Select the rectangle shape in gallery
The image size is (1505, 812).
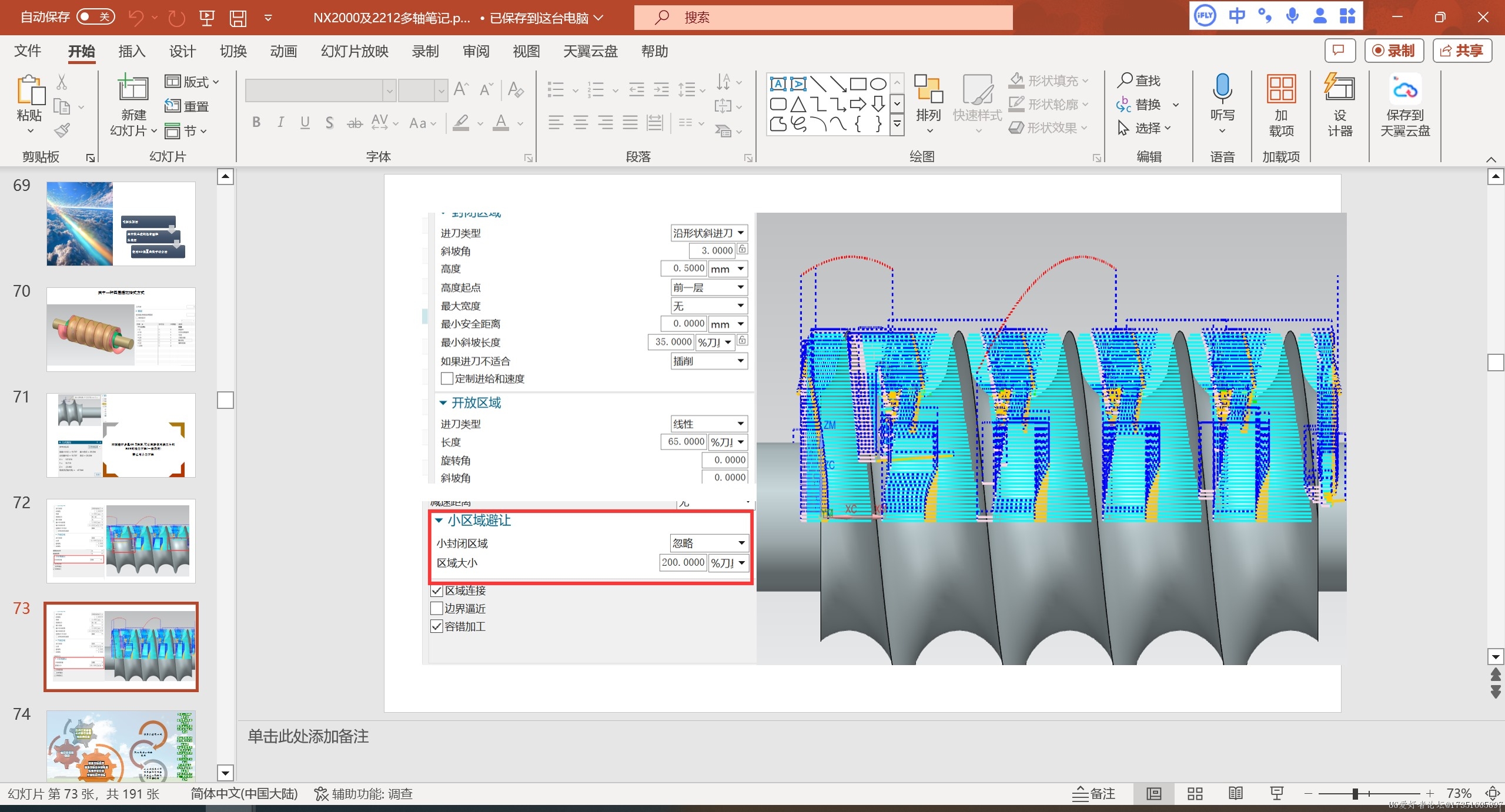[x=858, y=84]
